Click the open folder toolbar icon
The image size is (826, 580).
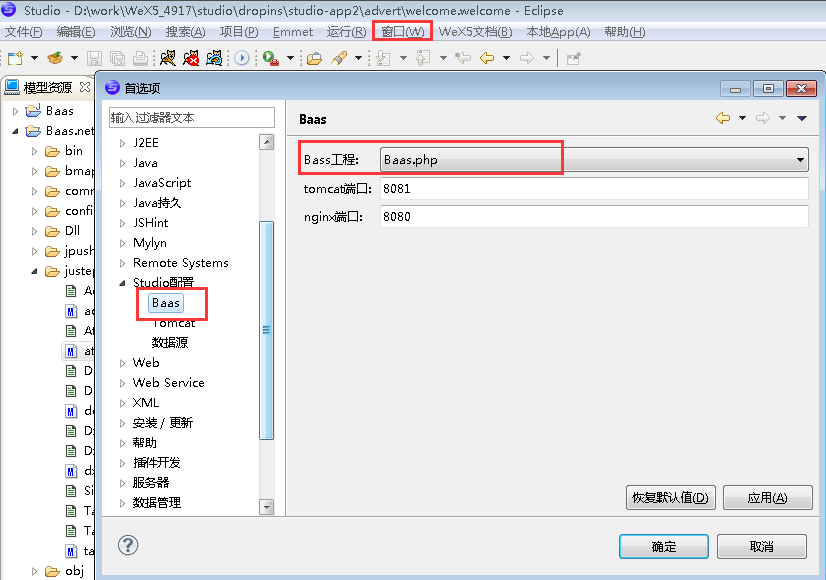(x=314, y=58)
